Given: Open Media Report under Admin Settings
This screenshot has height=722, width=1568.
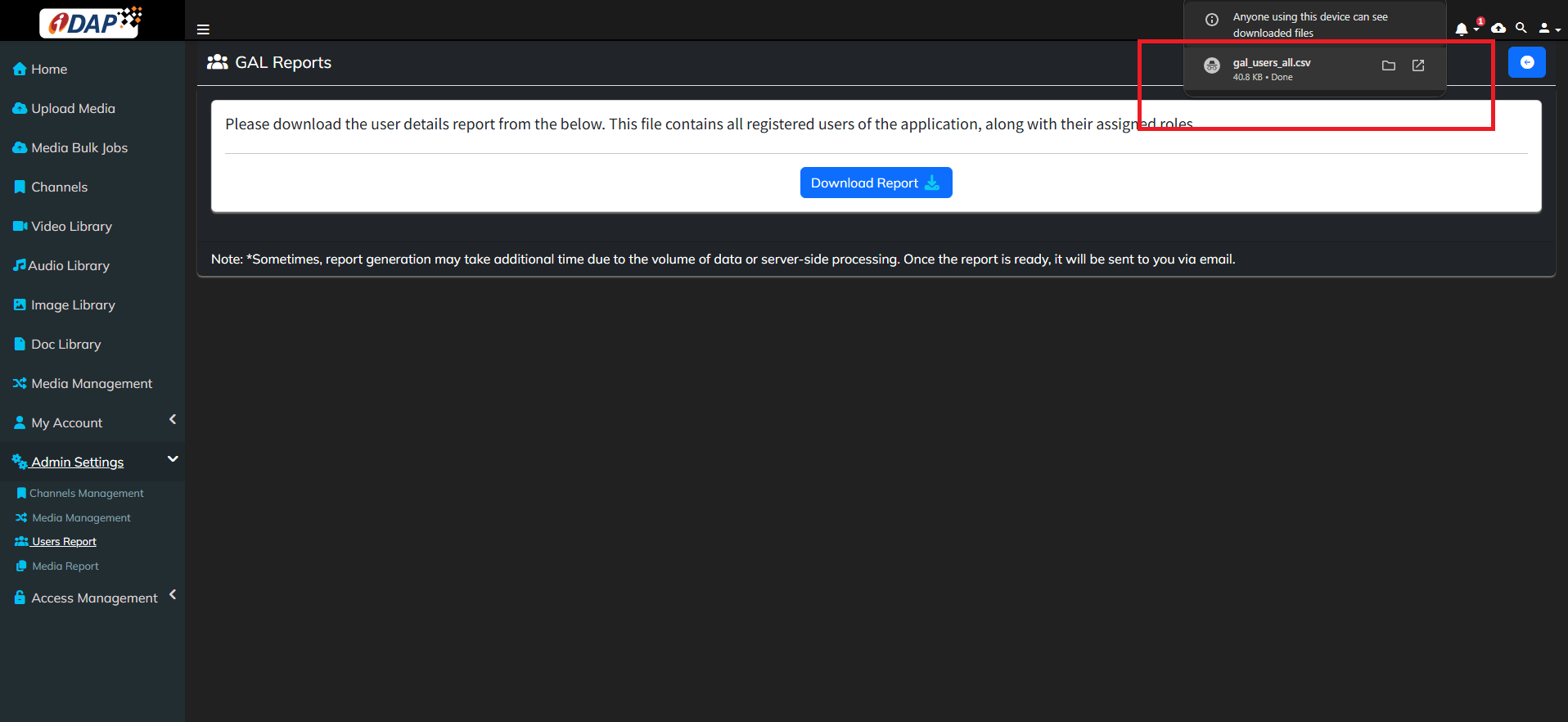Looking at the screenshot, I should click(x=65, y=566).
